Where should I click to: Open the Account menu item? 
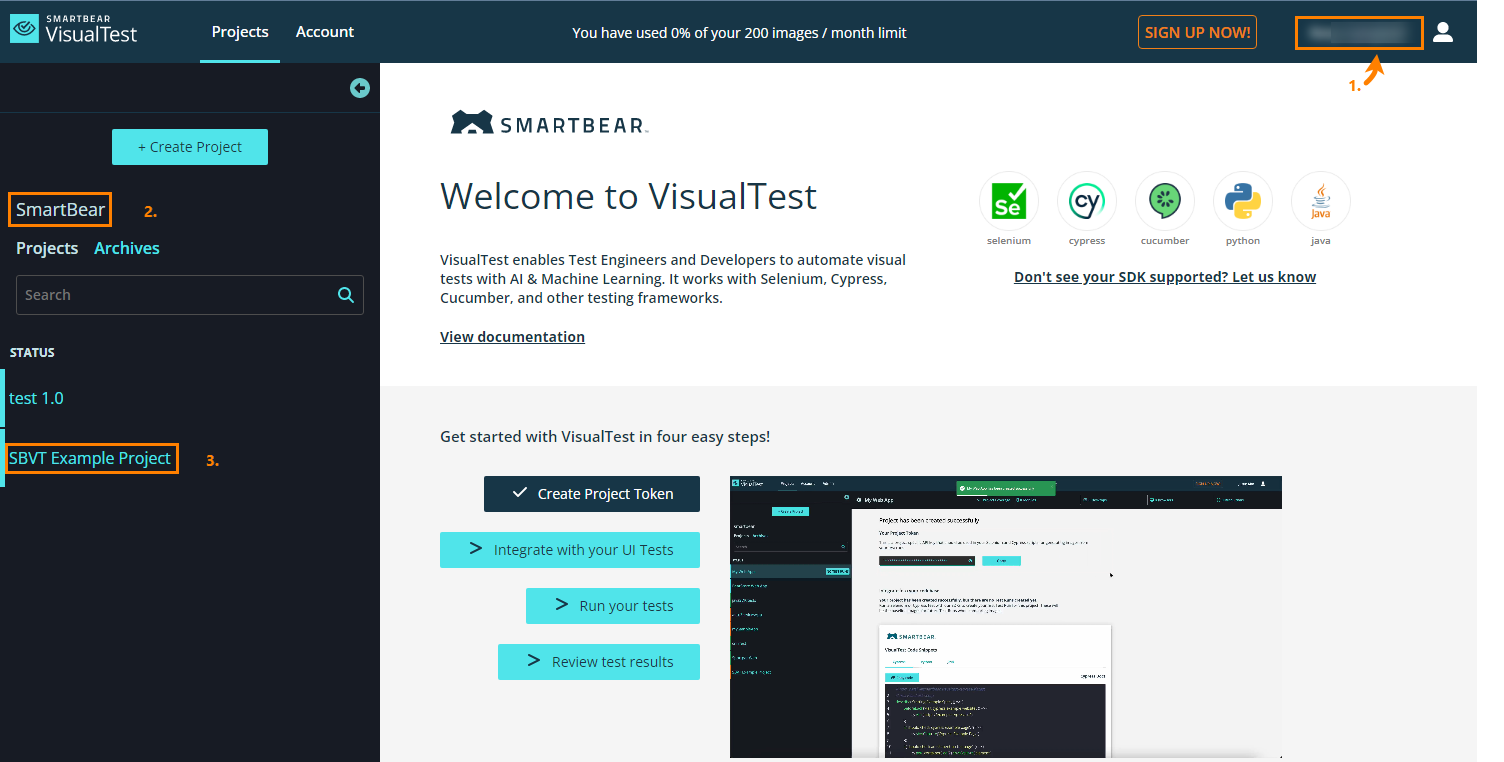[324, 32]
